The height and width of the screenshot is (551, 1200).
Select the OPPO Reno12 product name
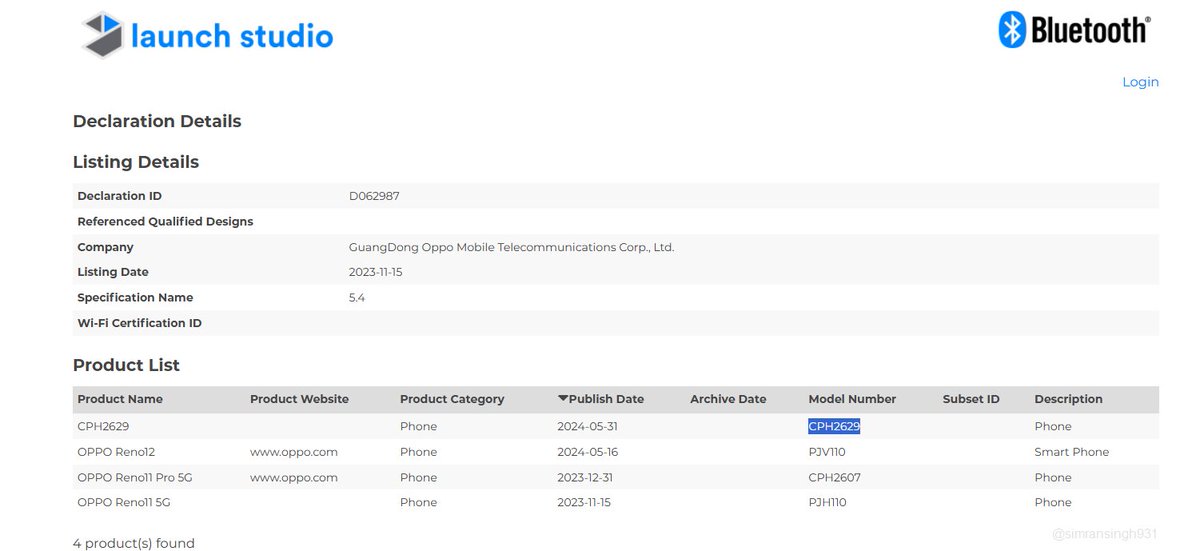(x=114, y=452)
